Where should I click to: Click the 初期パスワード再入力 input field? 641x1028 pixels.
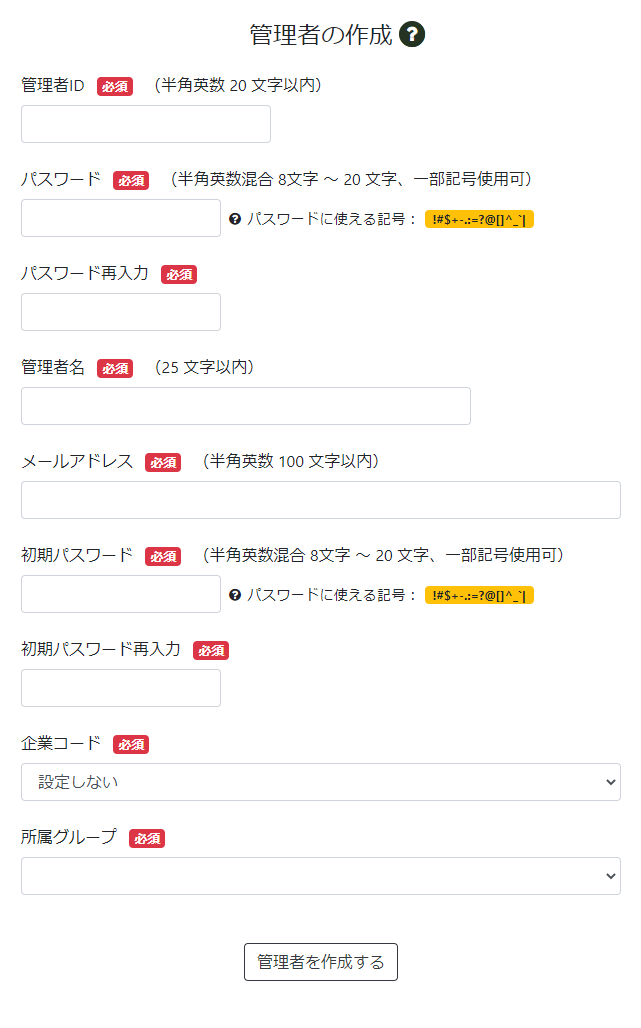pyautogui.click(x=121, y=688)
